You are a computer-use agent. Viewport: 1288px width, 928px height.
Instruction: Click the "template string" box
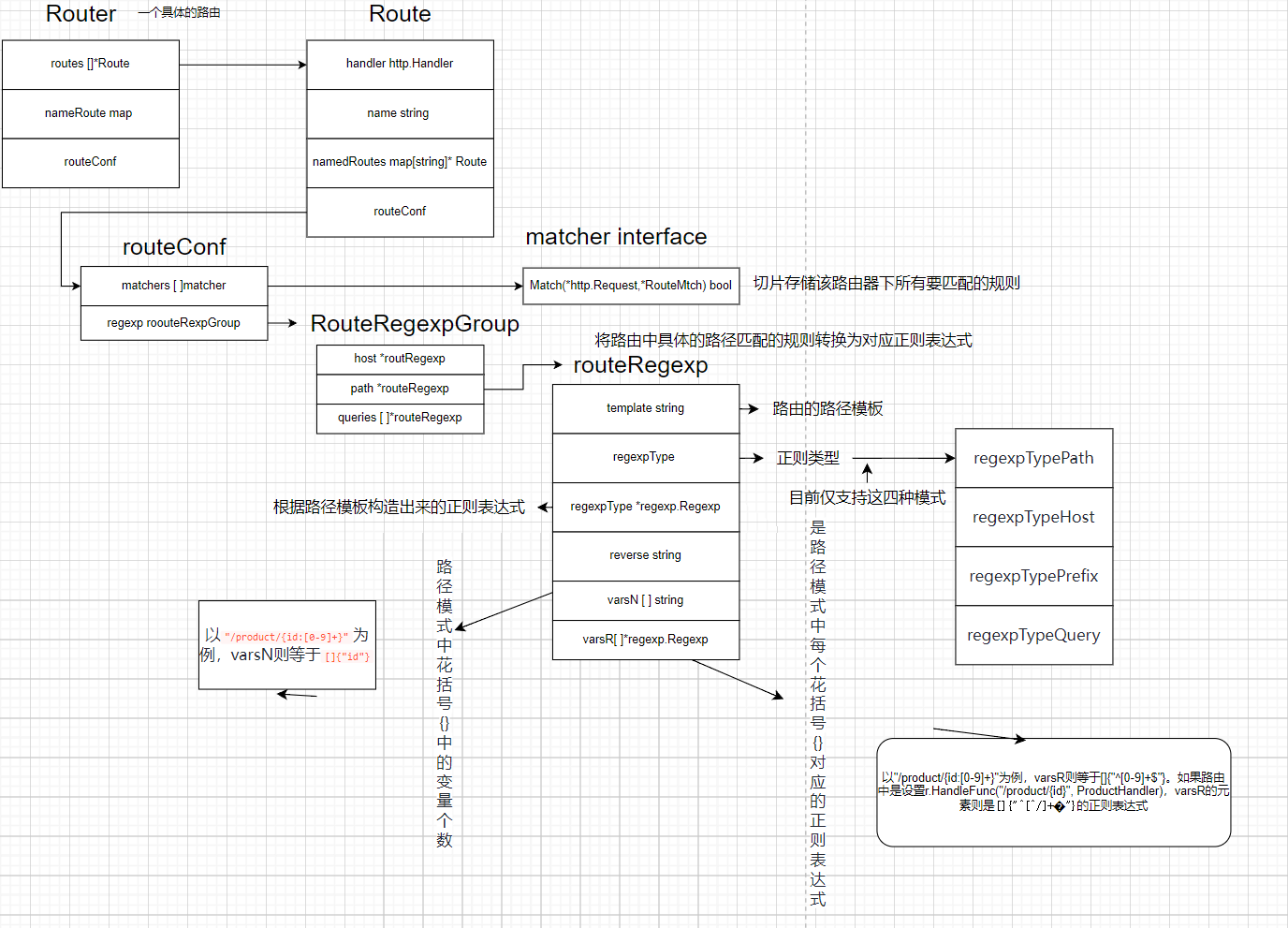pyautogui.click(x=645, y=408)
